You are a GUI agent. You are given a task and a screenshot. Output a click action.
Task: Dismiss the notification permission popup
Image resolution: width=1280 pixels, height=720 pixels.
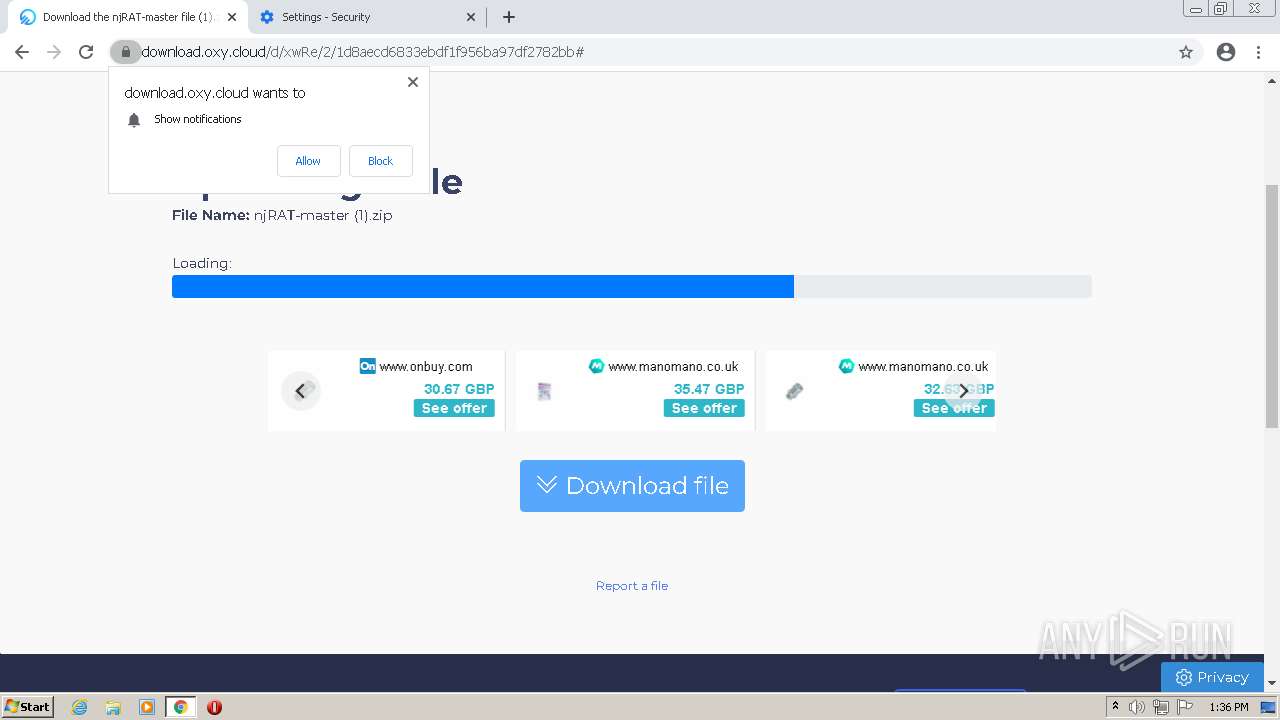coord(413,82)
